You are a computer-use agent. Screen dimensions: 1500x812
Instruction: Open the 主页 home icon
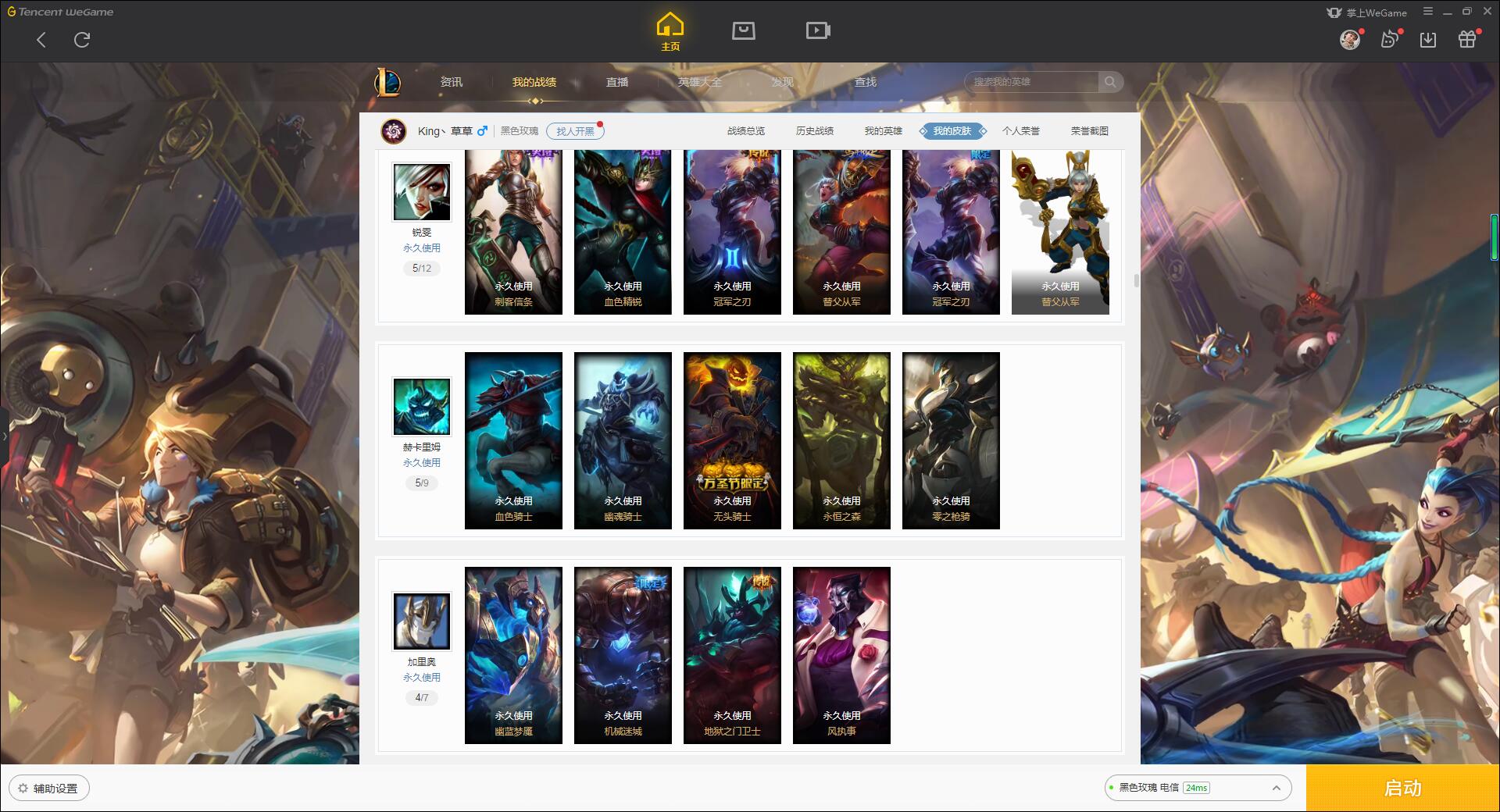coord(670,32)
